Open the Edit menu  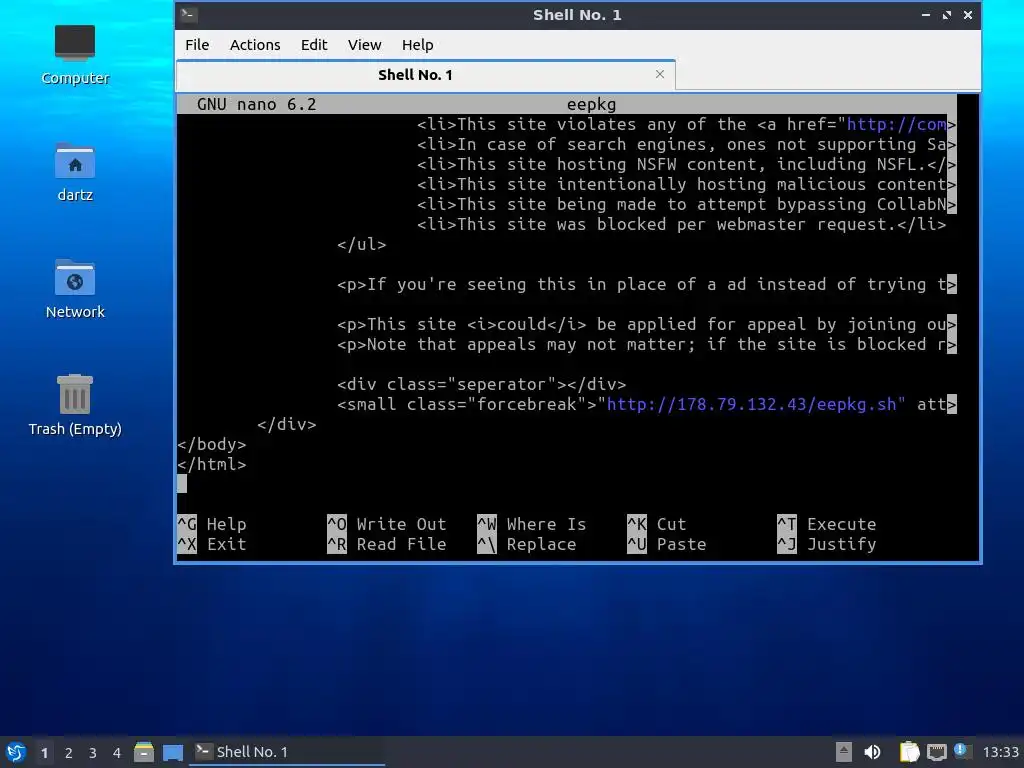[x=313, y=44]
